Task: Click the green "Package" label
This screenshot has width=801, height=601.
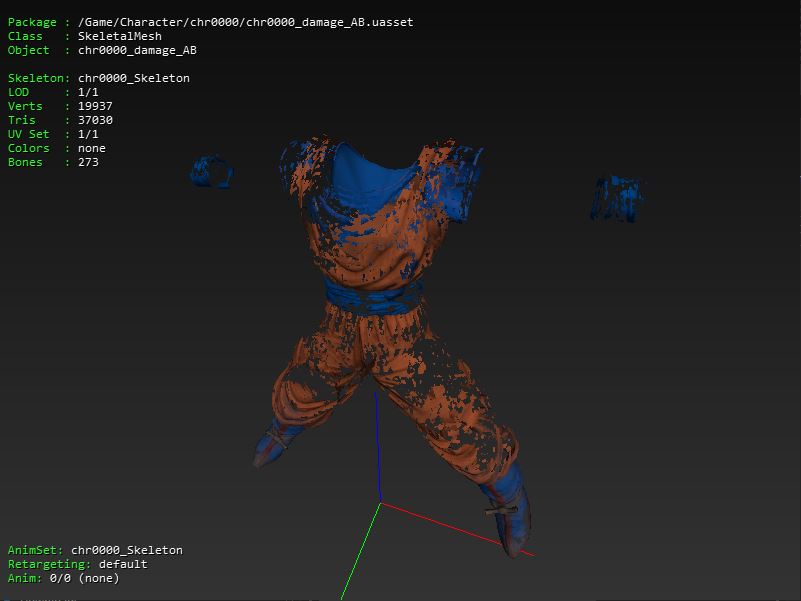Action: pos(32,22)
